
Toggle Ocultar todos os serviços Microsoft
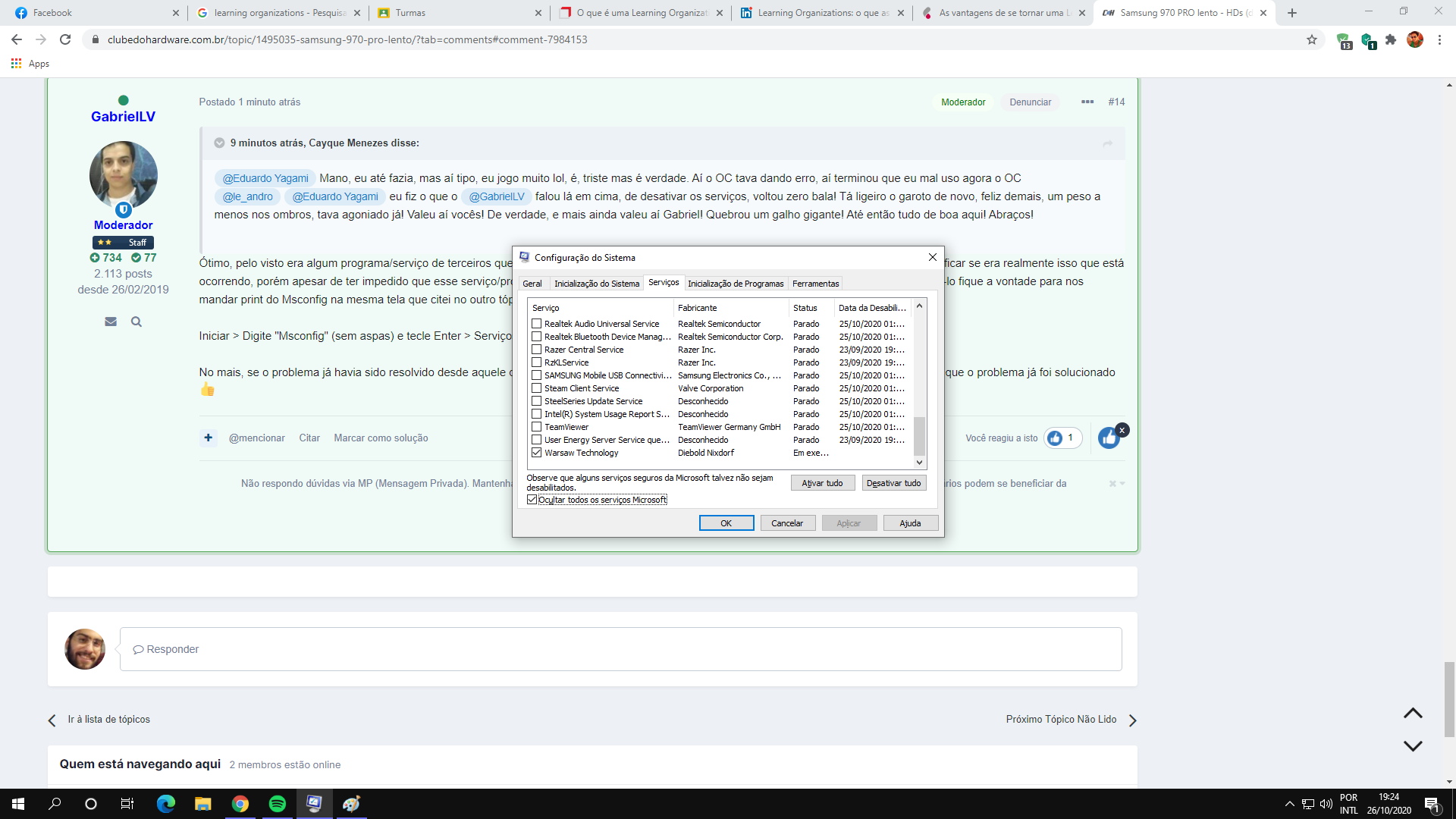[x=532, y=500]
